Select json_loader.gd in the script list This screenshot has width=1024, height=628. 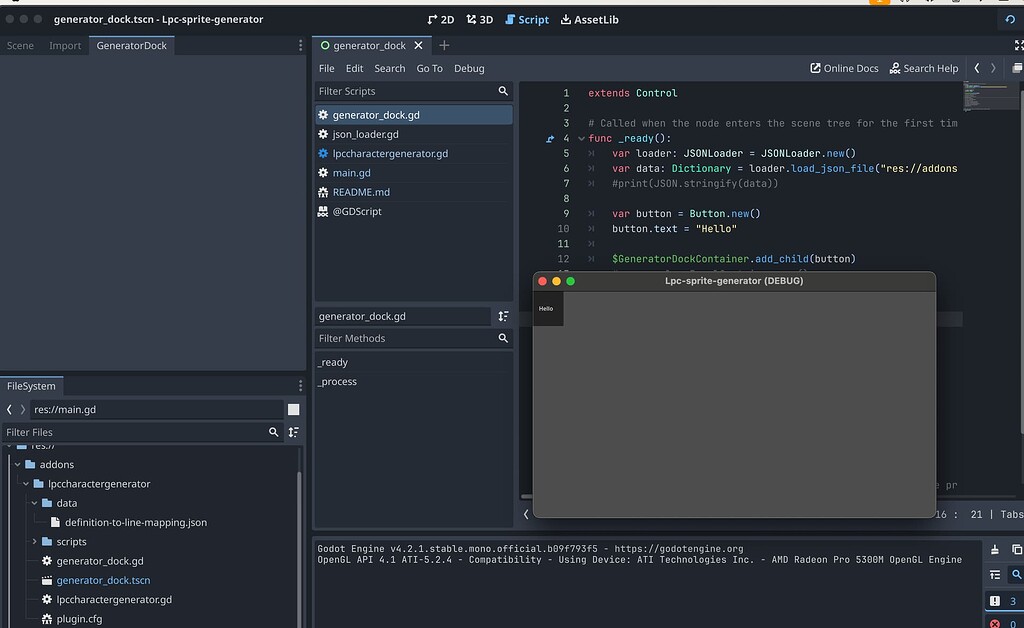tap(365, 134)
